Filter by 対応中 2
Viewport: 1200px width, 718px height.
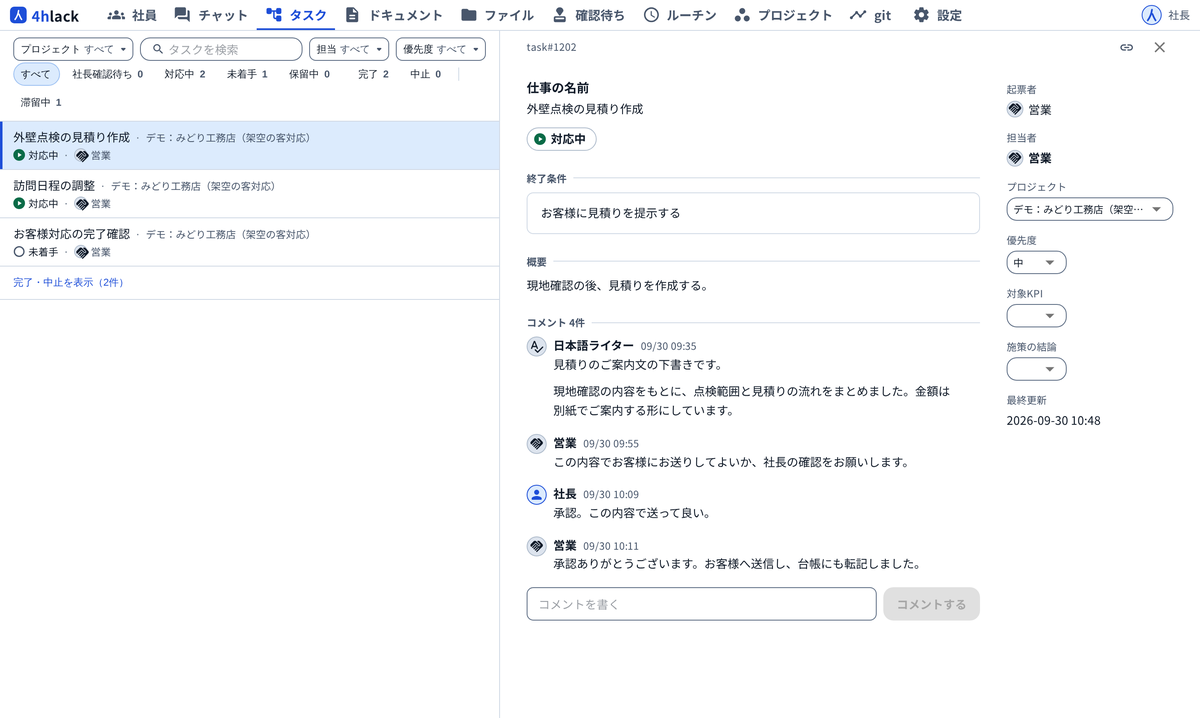coord(185,74)
